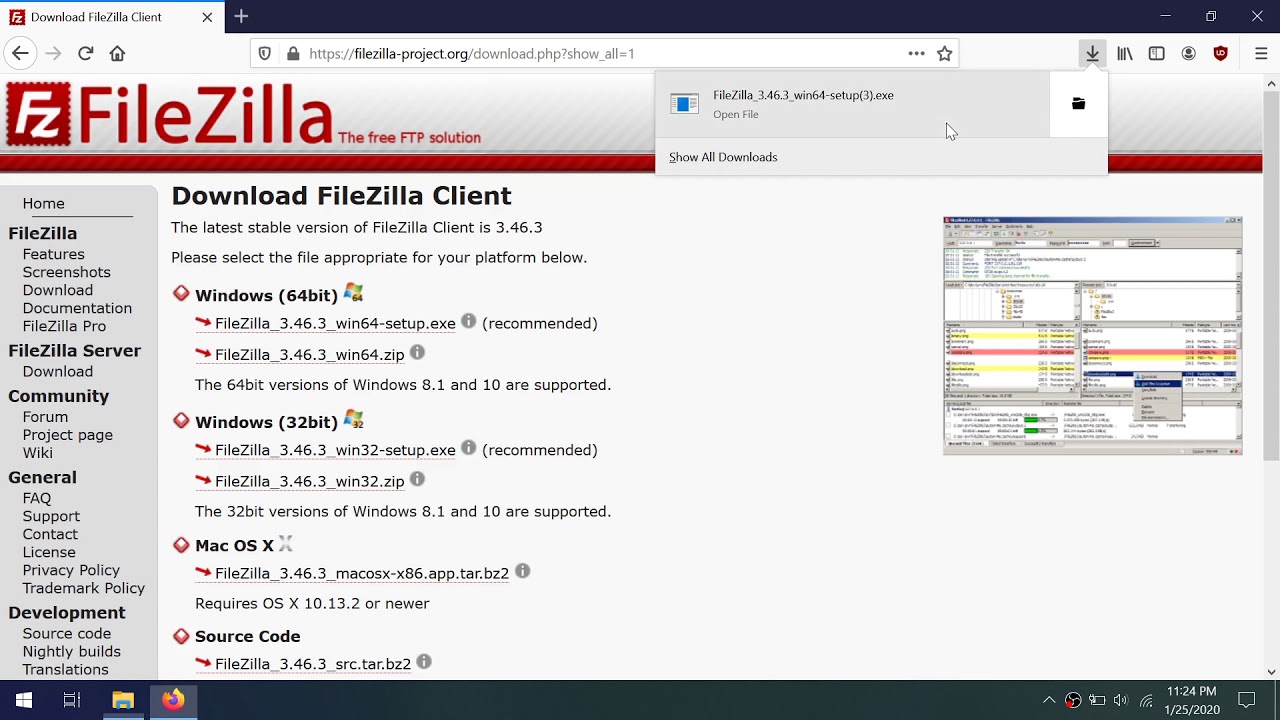1280x720 pixels.
Task: Open the Contact page
Action: tap(50, 534)
